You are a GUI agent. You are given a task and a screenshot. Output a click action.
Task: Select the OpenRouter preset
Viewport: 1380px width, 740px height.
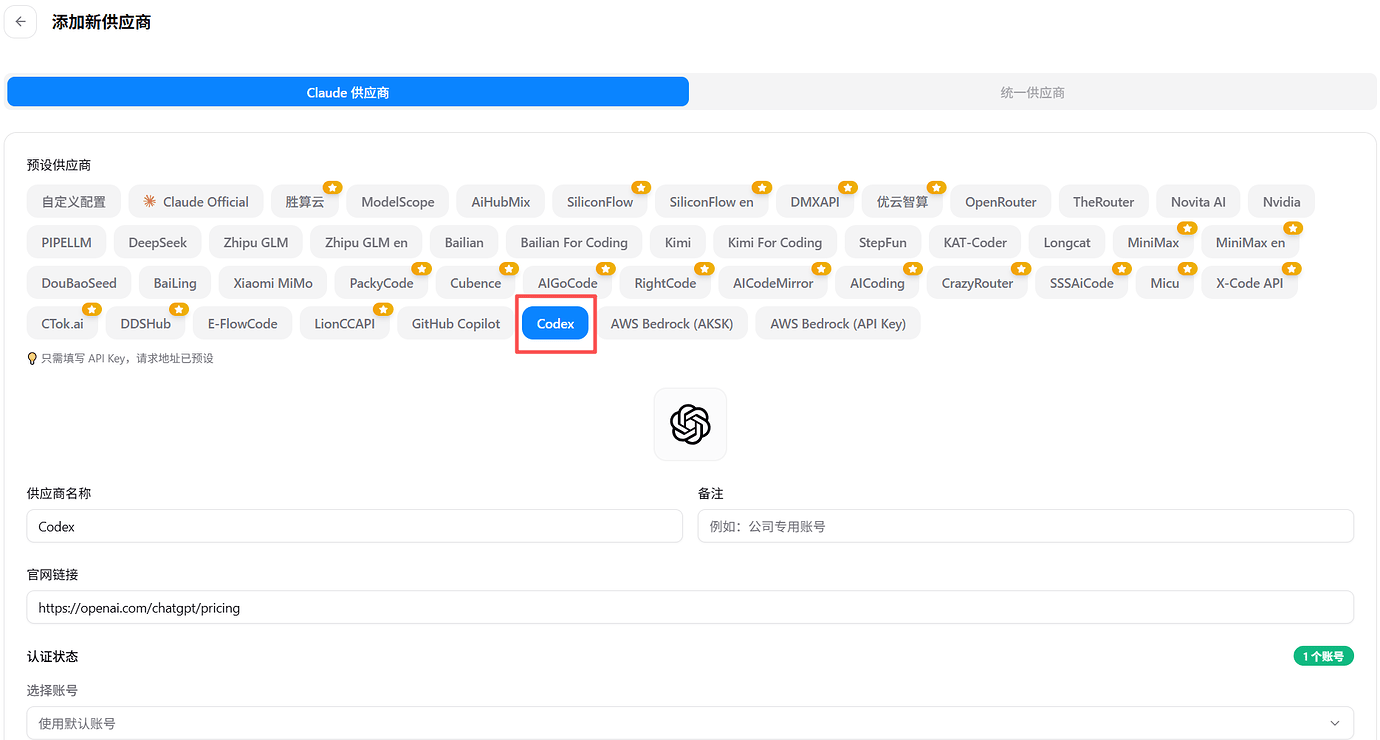click(x=1001, y=201)
